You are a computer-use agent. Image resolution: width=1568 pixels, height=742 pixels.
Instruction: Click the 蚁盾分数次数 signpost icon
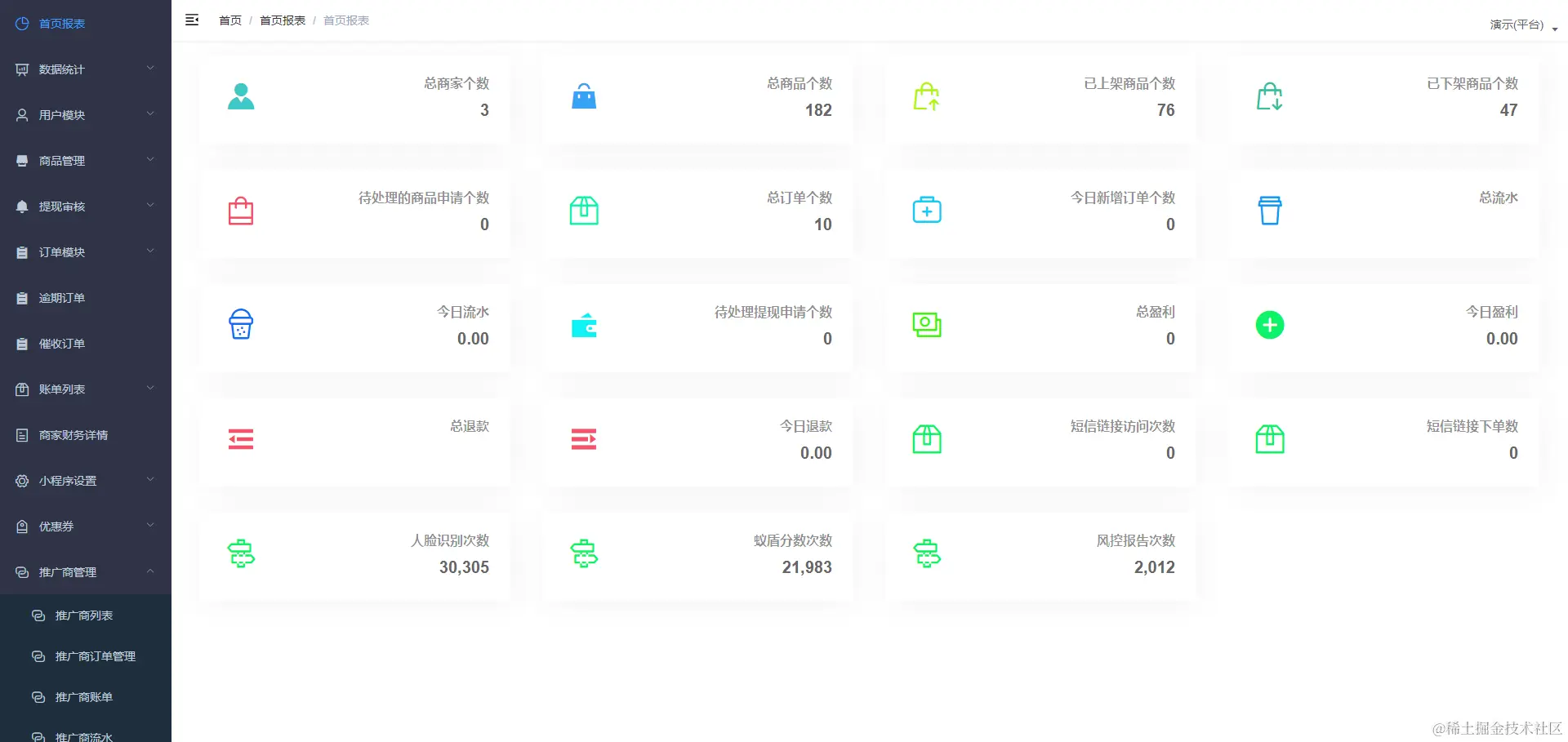[584, 553]
